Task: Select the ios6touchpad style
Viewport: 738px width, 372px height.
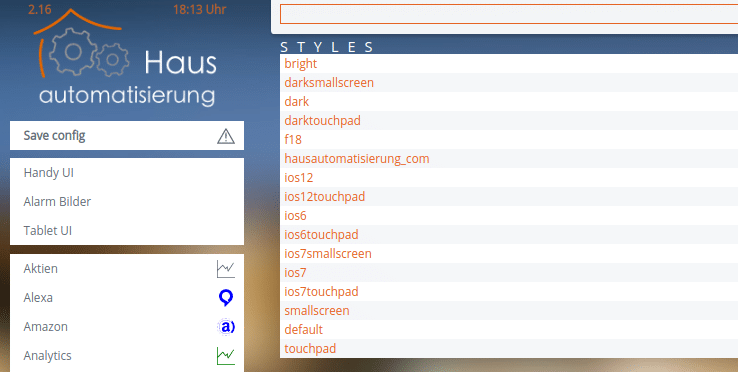Action: (x=321, y=235)
